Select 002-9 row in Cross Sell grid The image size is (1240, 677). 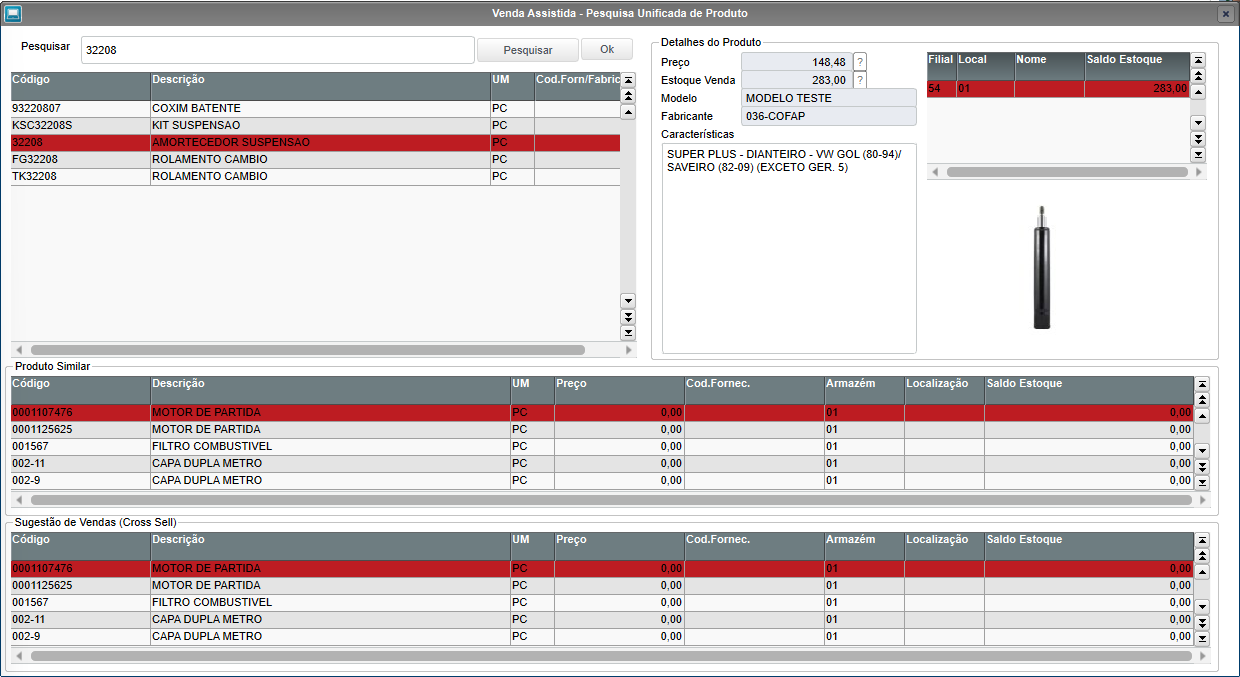coord(602,636)
